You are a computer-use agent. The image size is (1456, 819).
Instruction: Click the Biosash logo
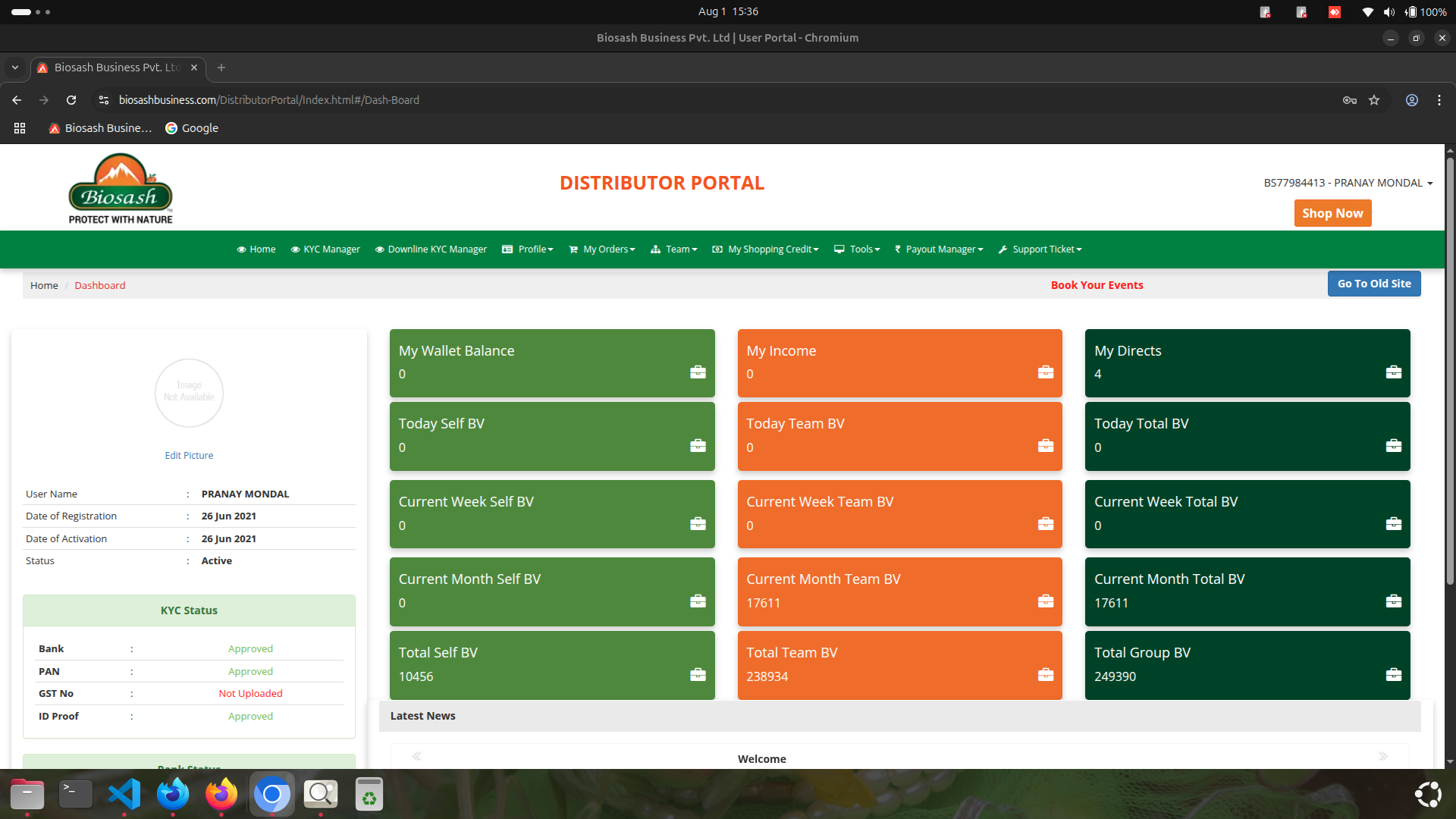click(121, 189)
